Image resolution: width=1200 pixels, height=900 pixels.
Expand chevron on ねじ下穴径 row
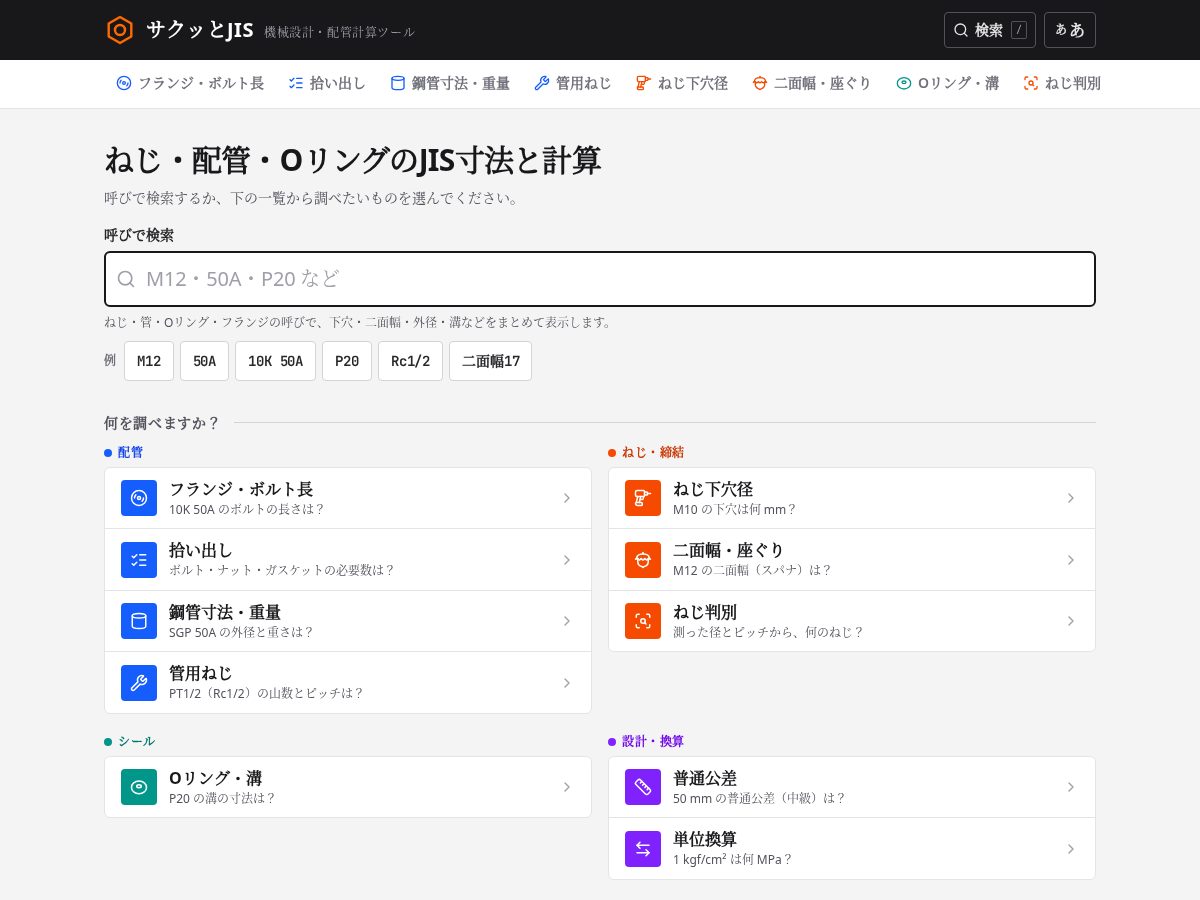[x=1071, y=498]
